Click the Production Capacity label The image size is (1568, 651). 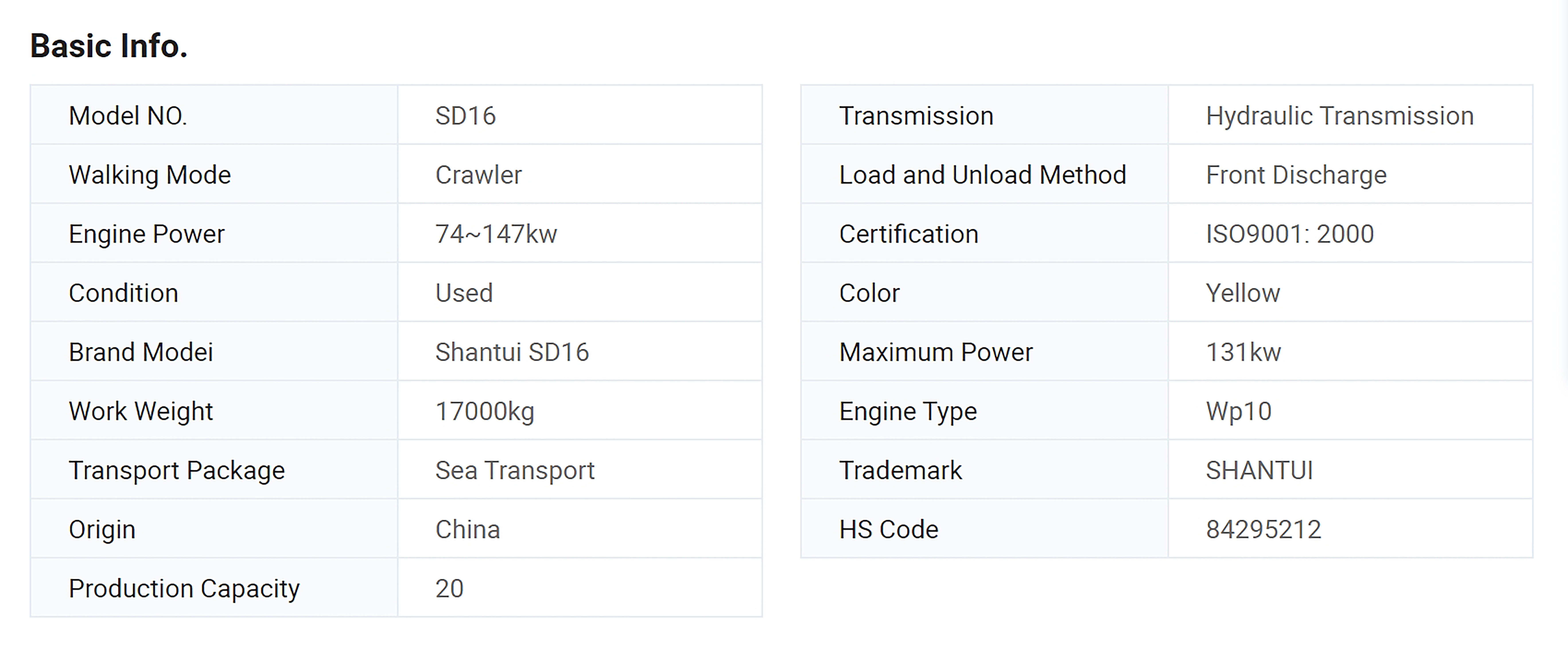click(x=184, y=588)
